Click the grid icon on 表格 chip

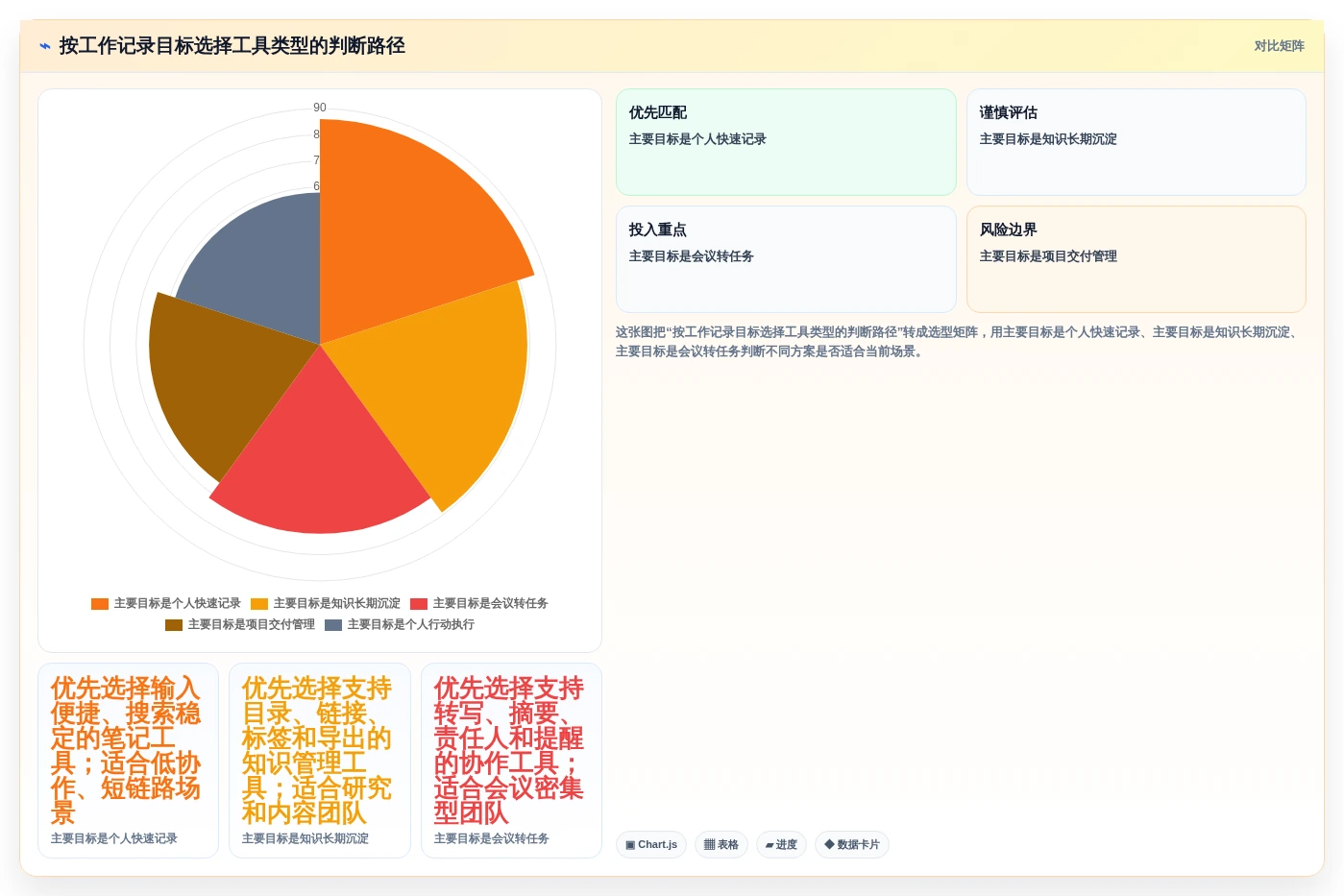pyautogui.click(x=709, y=845)
